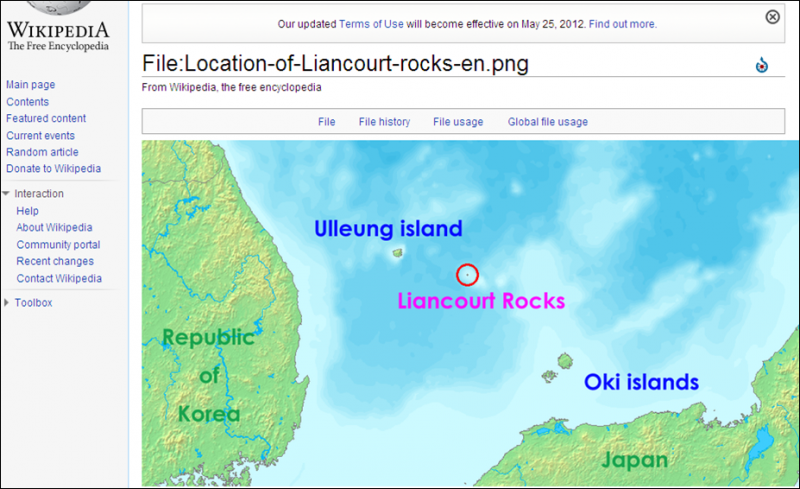
Task: Go to the File usage section
Action: click(458, 122)
